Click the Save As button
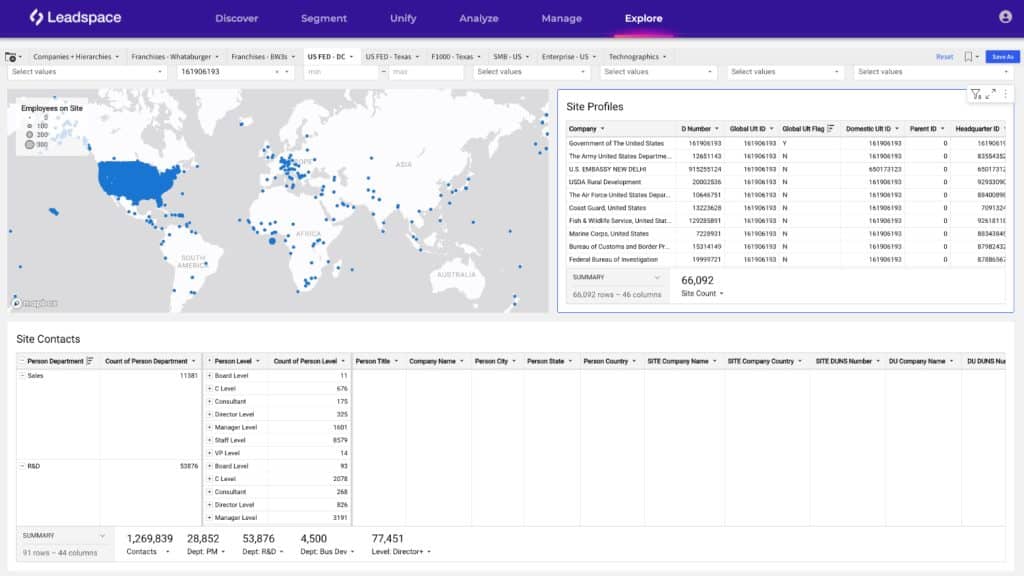This screenshot has height=576, width=1024. point(1002,57)
